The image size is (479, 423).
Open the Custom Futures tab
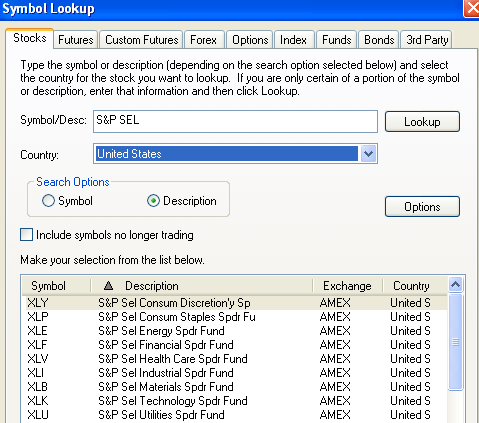(x=141, y=40)
